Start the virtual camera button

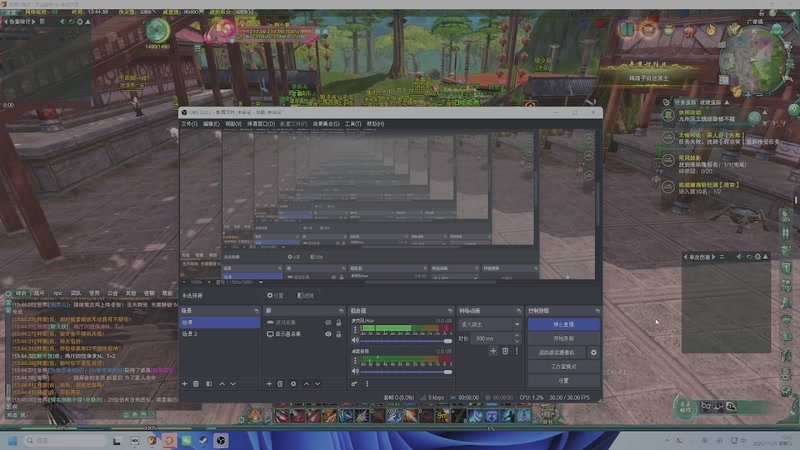(x=557, y=353)
